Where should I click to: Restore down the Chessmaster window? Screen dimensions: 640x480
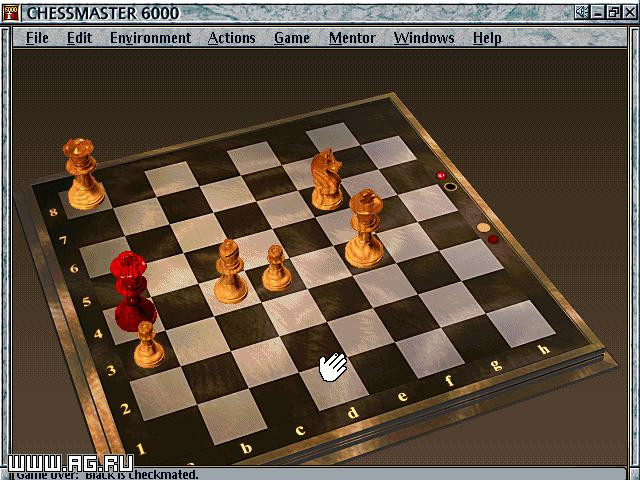(613, 13)
